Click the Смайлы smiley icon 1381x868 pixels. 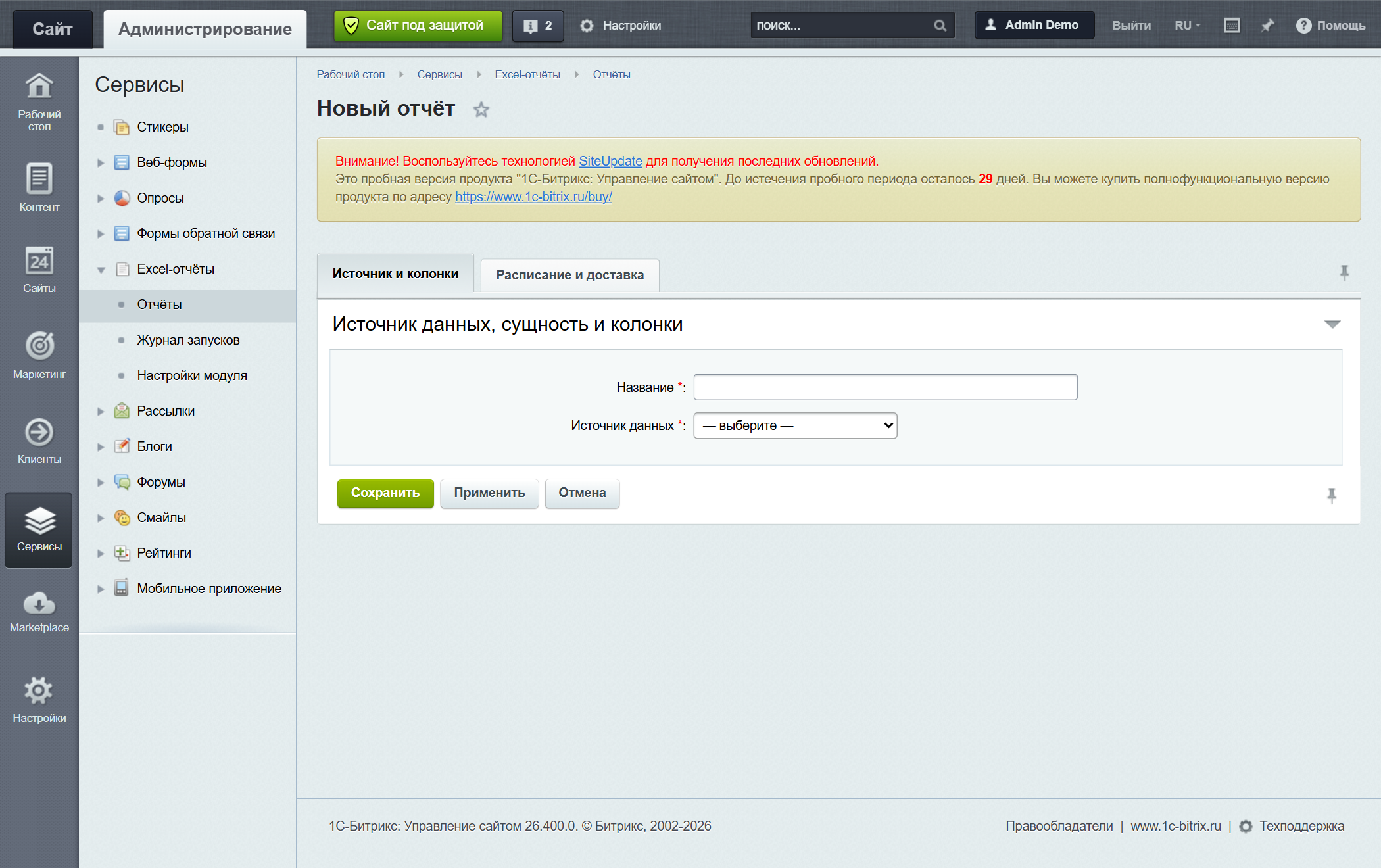122,518
